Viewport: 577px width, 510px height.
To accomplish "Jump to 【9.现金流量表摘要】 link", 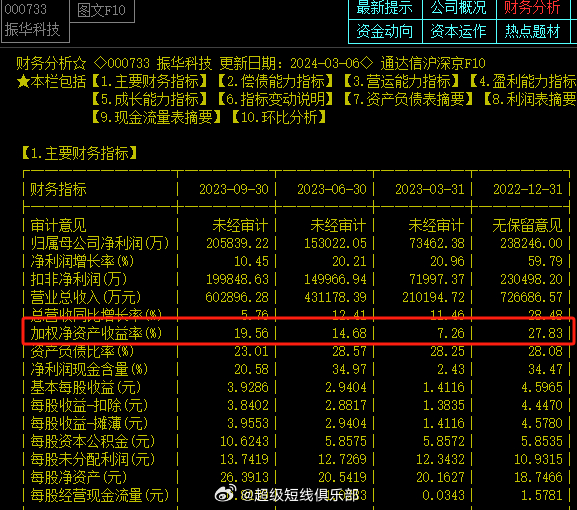I will click(x=156, y=117).
